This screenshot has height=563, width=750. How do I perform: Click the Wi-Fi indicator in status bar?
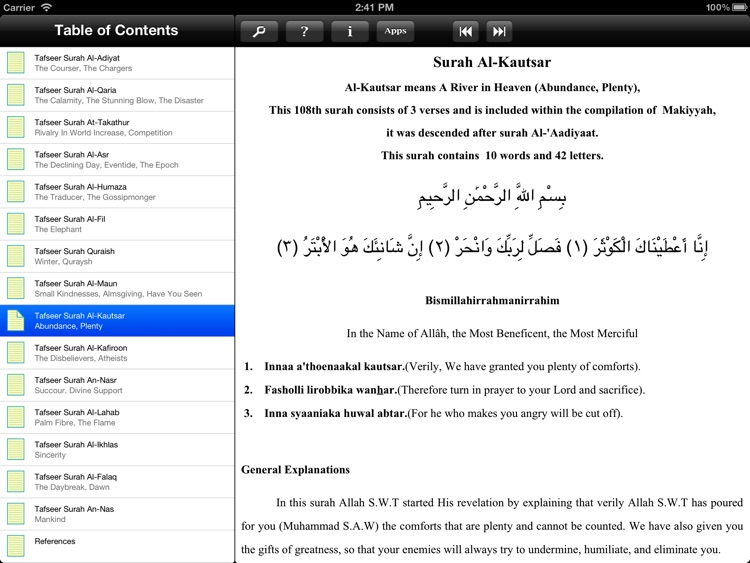pyautogui.click(x=46, y=7)
